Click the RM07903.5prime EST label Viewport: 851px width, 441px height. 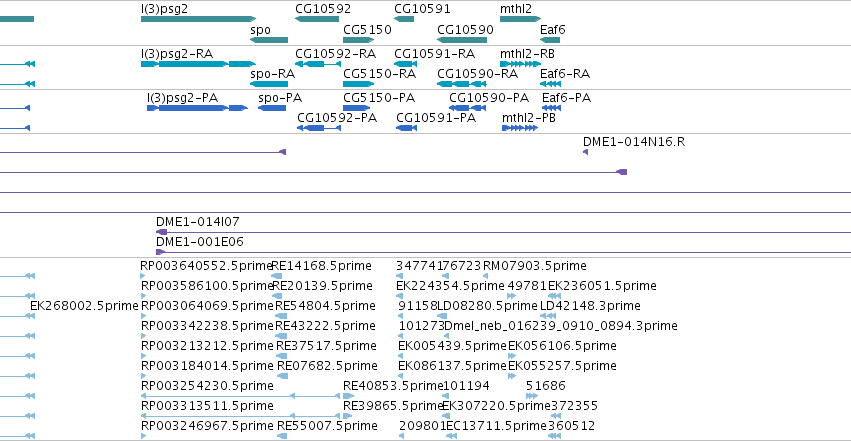[x=535, y=266]
